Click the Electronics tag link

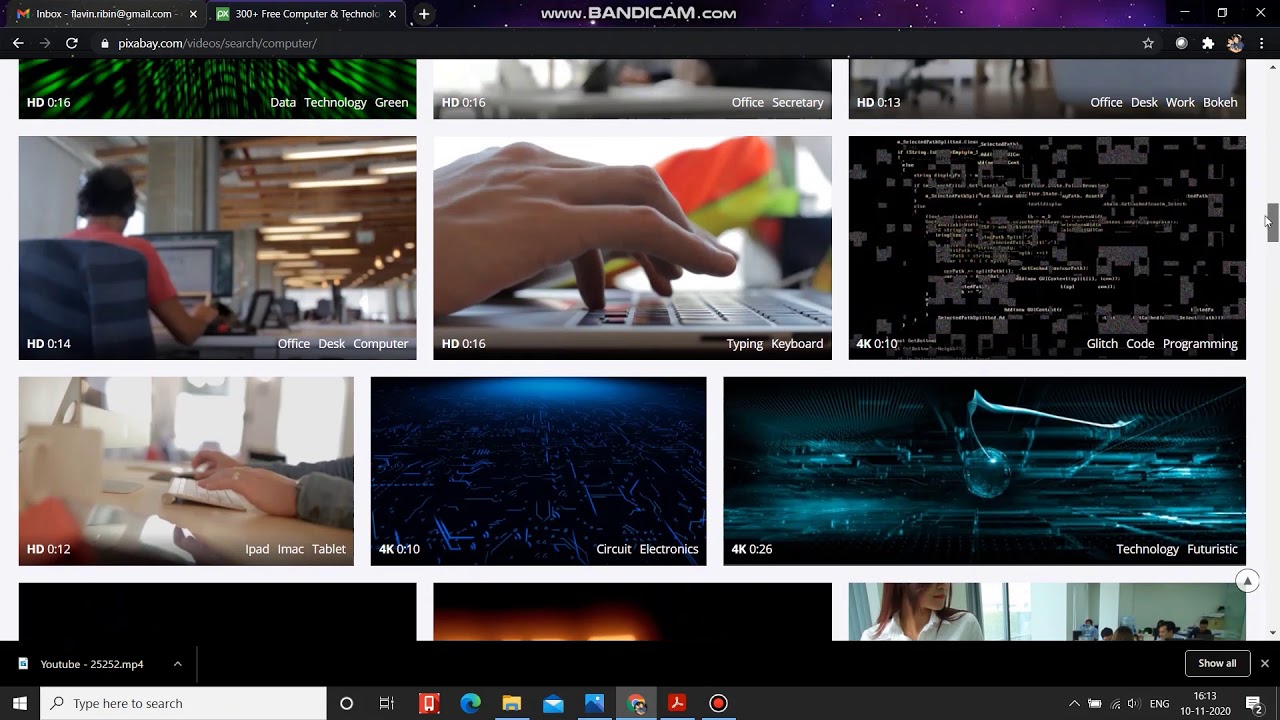click(x=669, y=549)
